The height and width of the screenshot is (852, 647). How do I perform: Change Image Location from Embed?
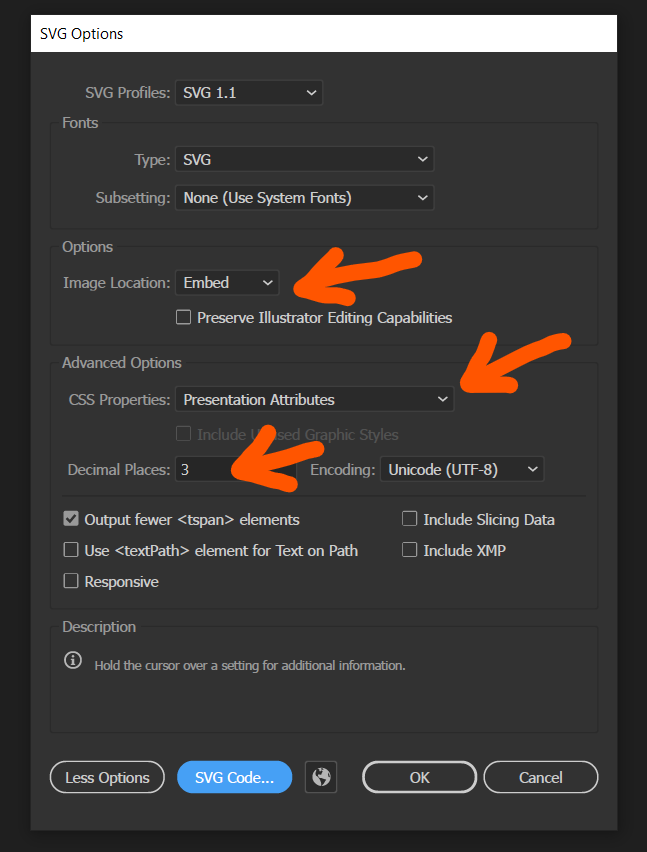(x=227, y=283)
